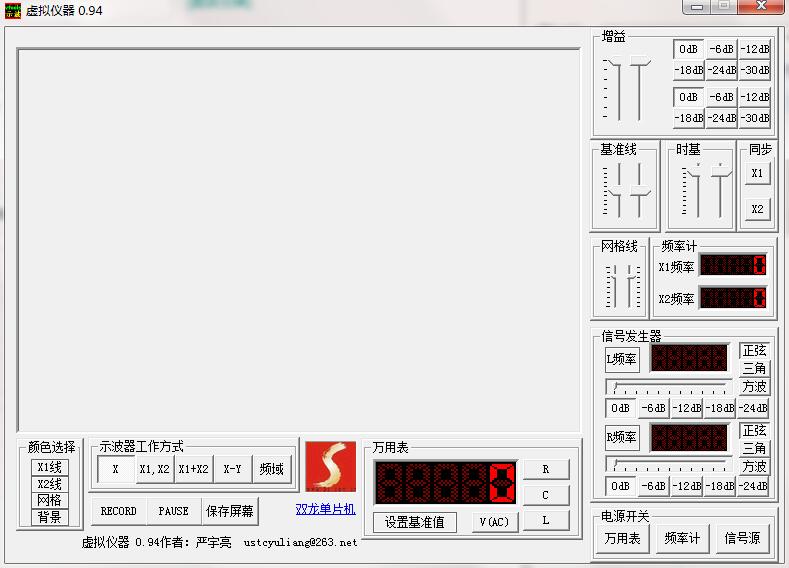Click the red S logo image
Viewport: 789px width, 568px height.
331,467
